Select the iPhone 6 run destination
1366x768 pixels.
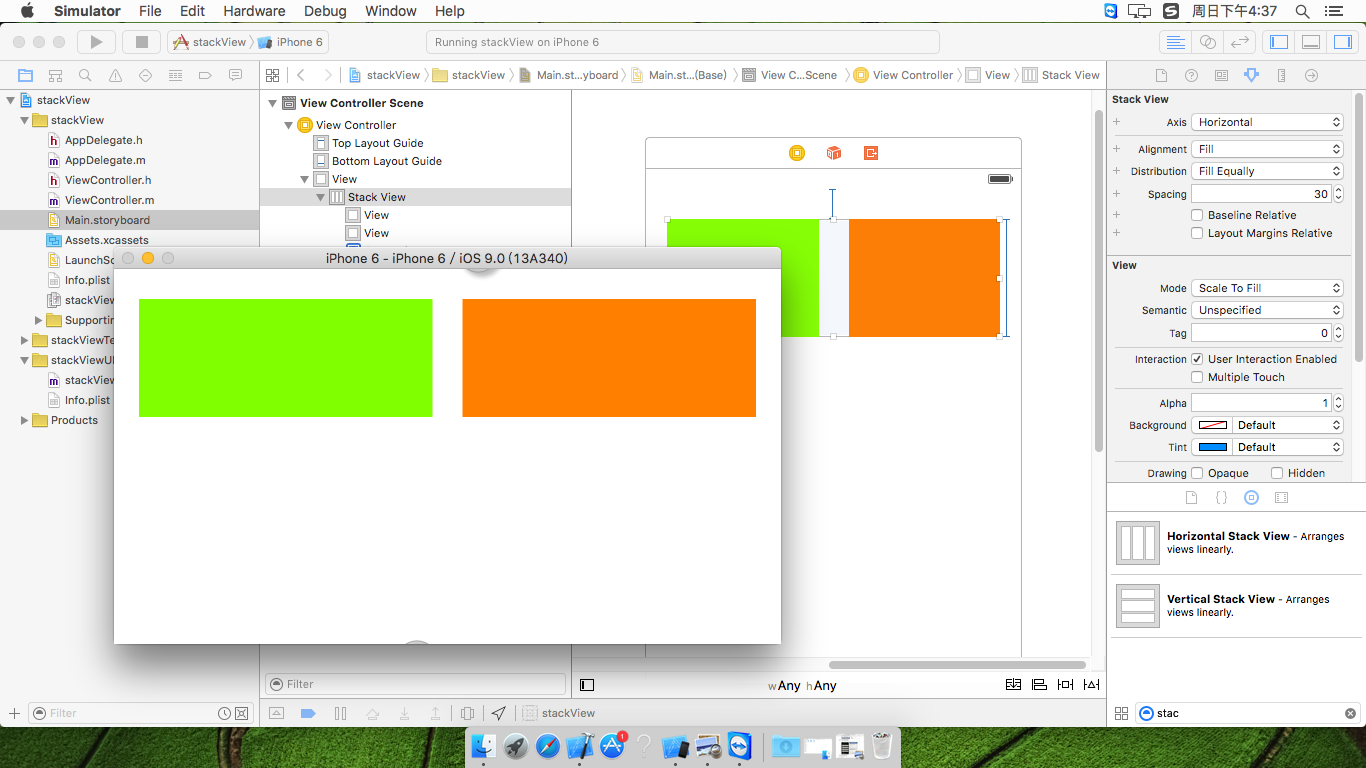click(291, 42)
